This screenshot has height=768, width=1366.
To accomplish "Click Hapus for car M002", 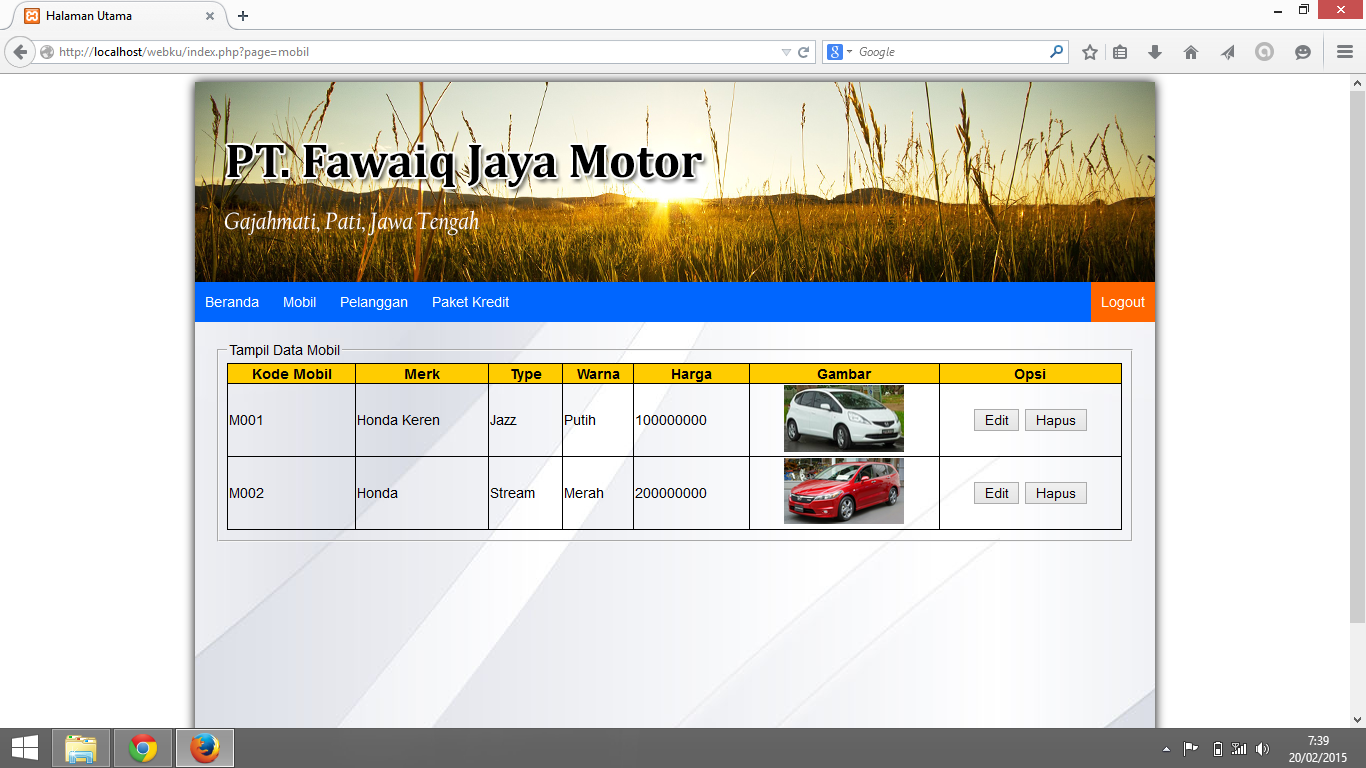I will [1056, 493].
